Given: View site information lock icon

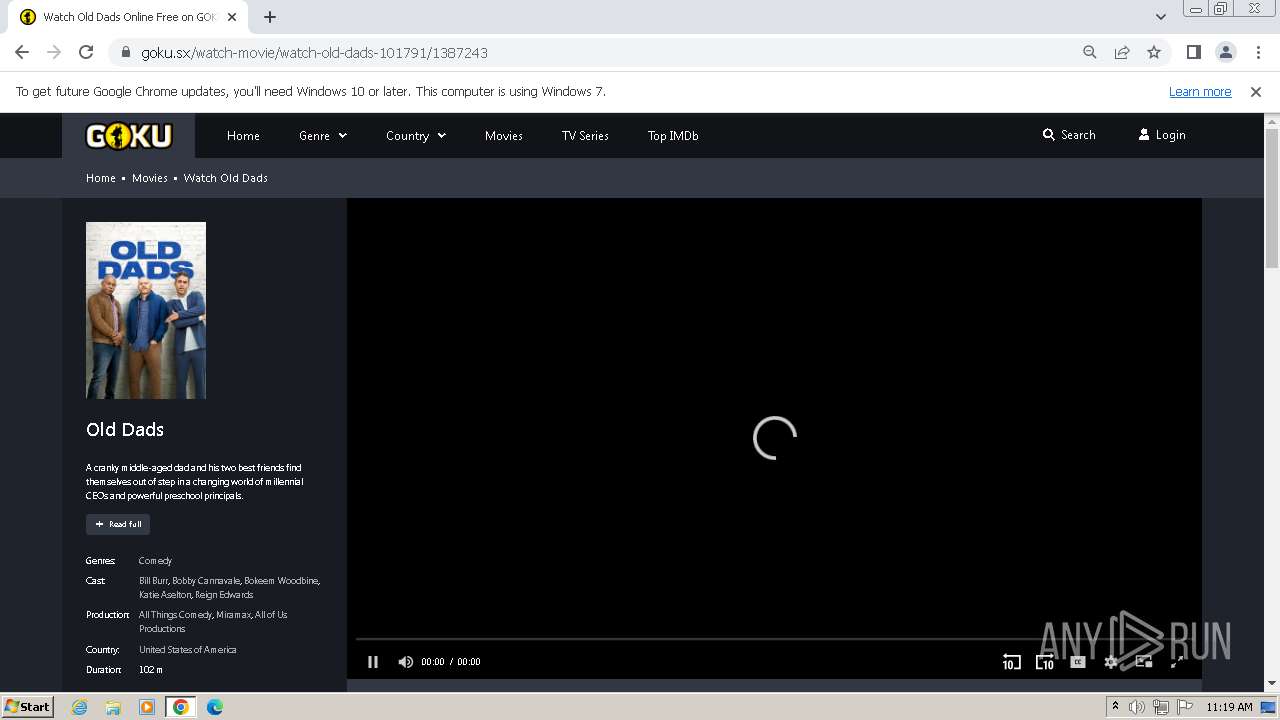Looking at the screenshot, I should (125, 52).
